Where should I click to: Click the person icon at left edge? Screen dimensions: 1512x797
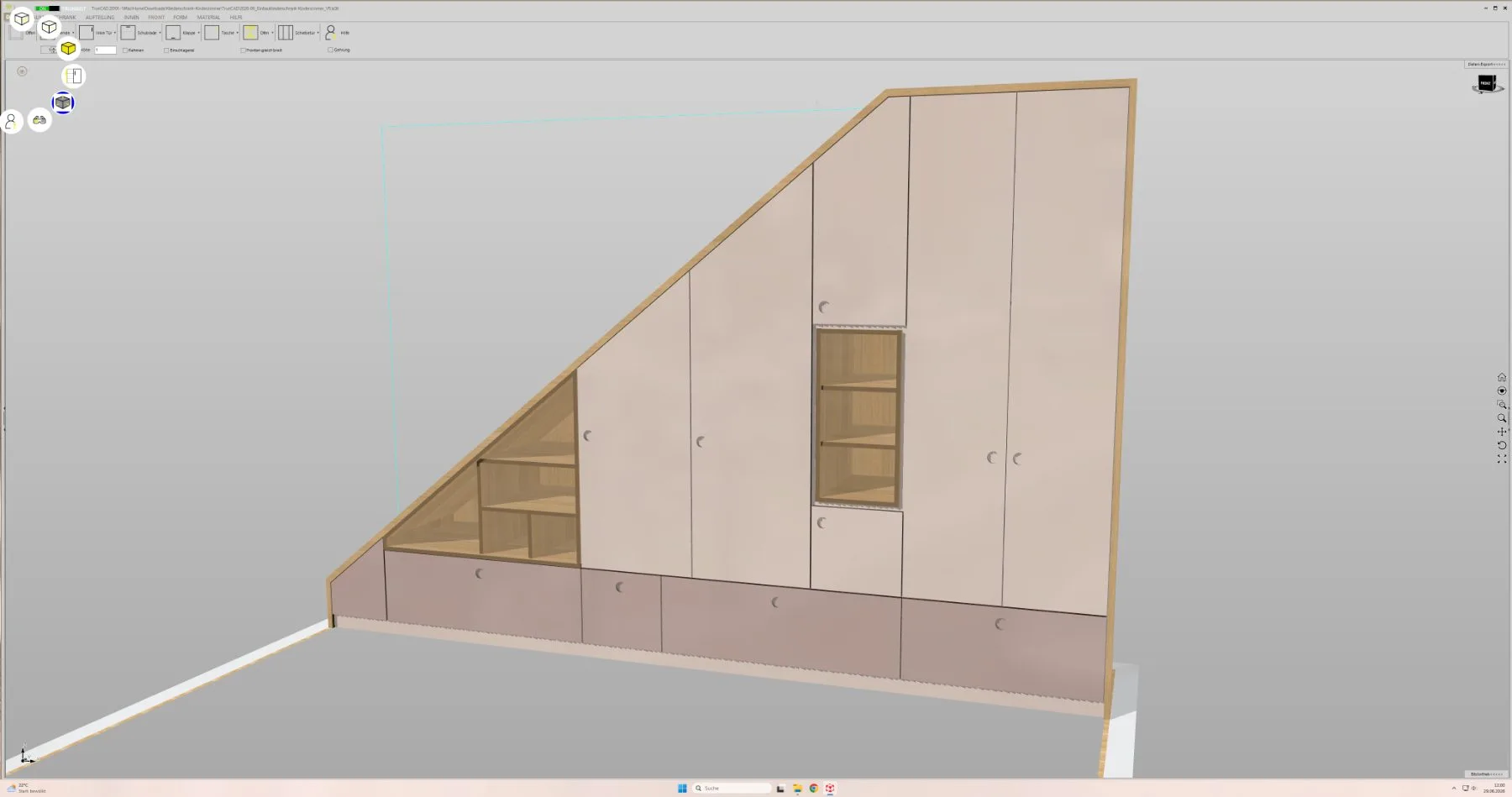[11, 122]
